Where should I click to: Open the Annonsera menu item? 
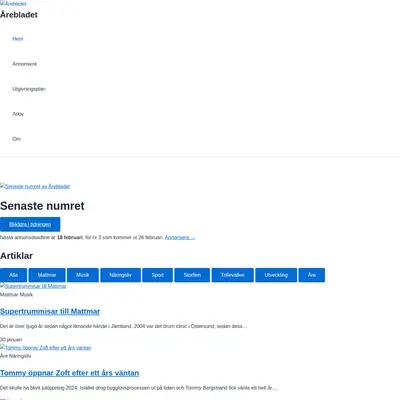pyautogui.click(x=24, y=64)
